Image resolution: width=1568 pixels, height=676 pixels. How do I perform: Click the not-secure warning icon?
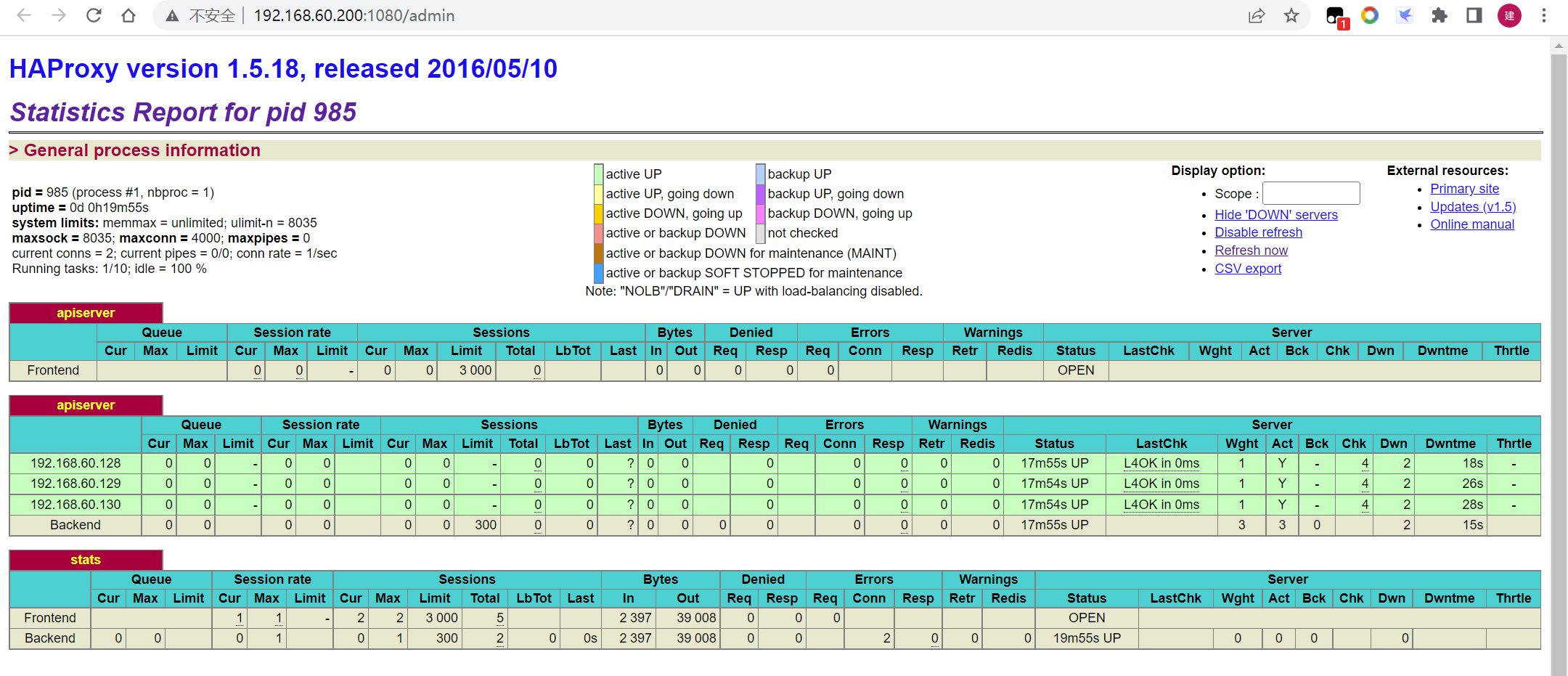pyautogui.click(x=172, y=16)
